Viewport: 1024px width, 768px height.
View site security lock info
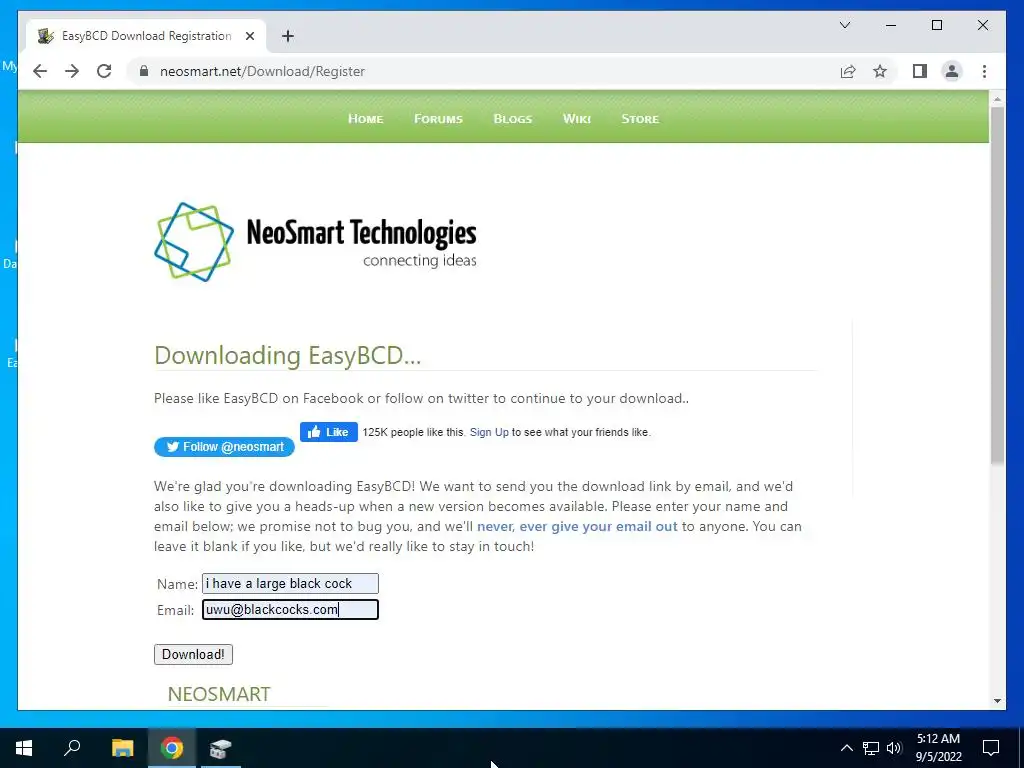point(144,71)
